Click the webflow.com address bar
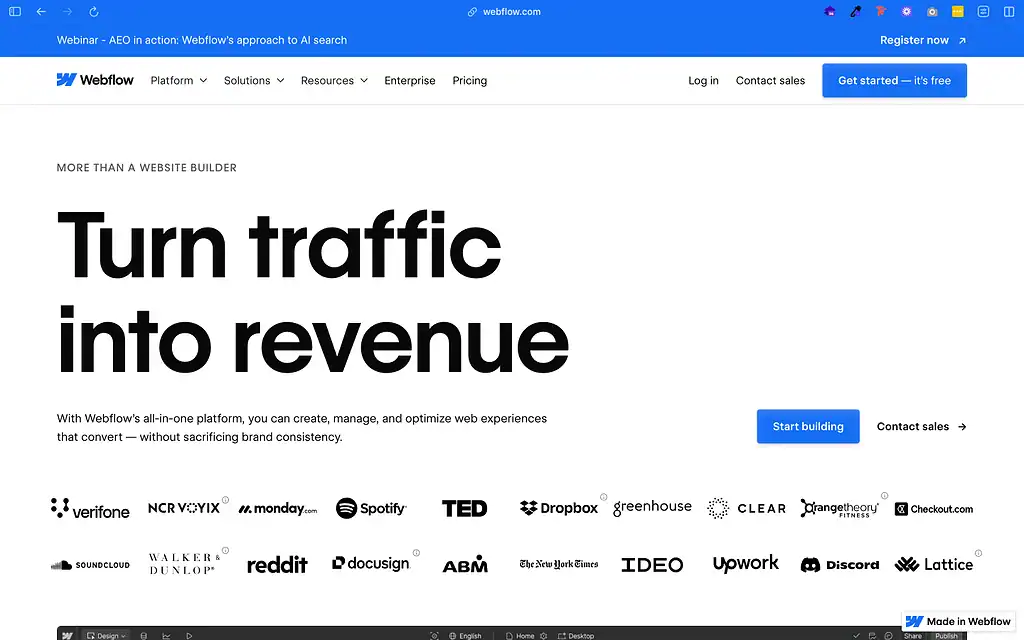1024x640 pixels. coord(511,11)
